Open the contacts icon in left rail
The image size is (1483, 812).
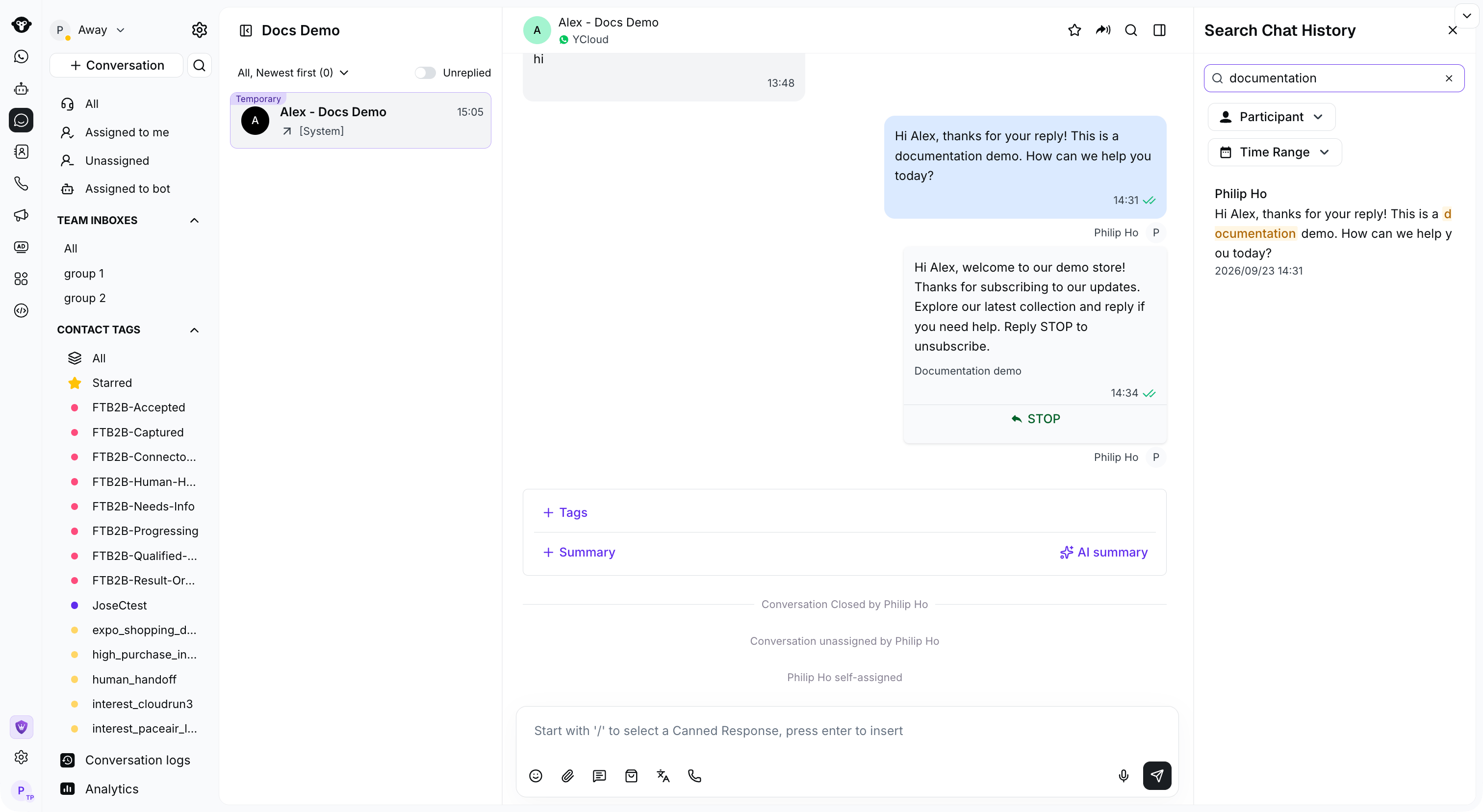(21, 152)
